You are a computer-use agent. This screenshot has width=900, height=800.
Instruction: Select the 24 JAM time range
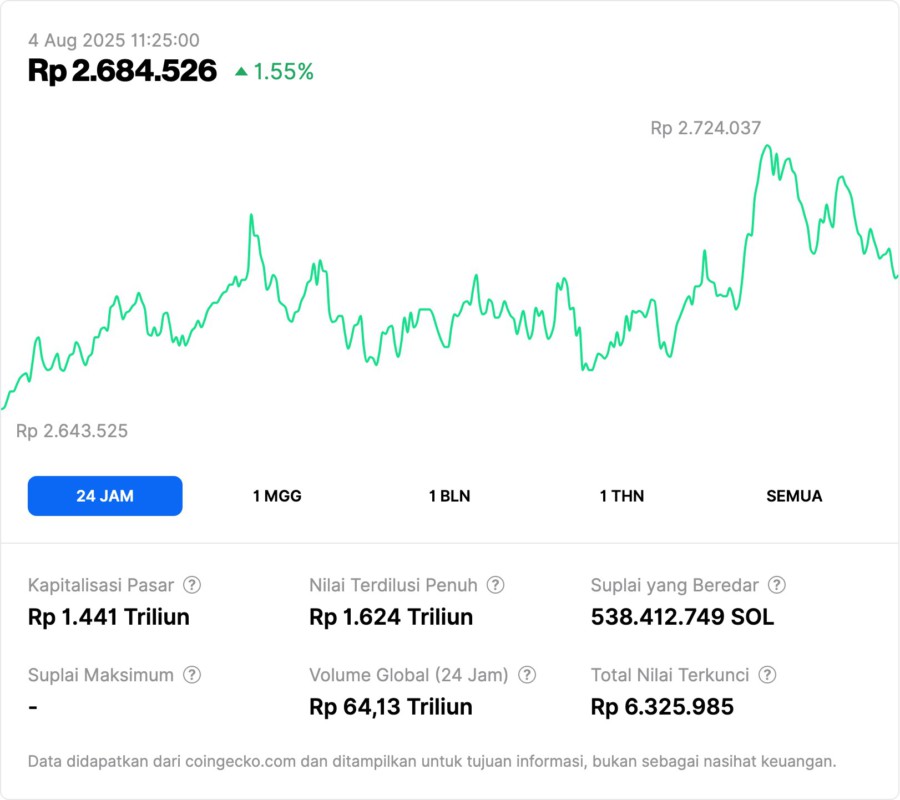pos(105,496)
